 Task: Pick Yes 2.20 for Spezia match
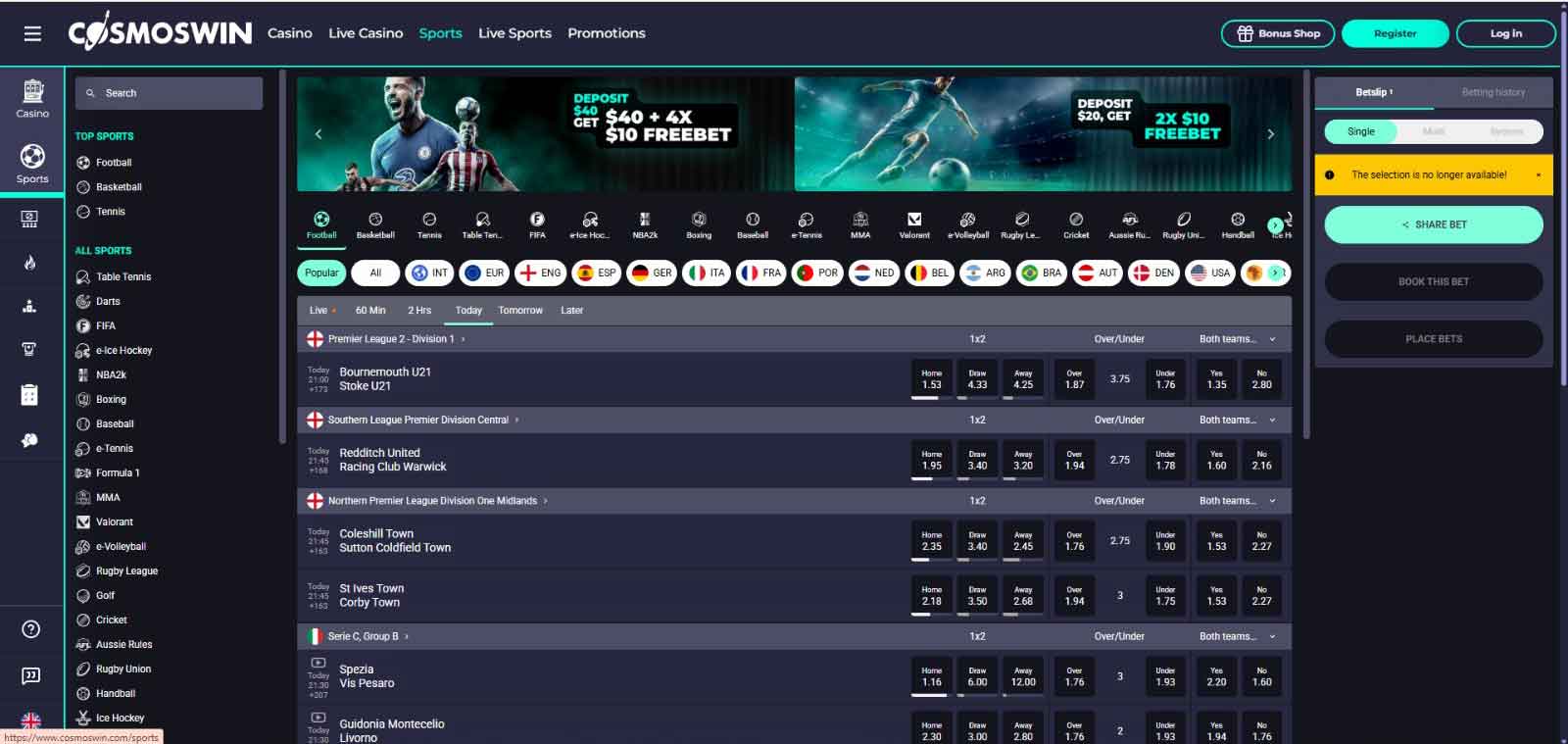pyautogui.click(x=1216, y=676)
